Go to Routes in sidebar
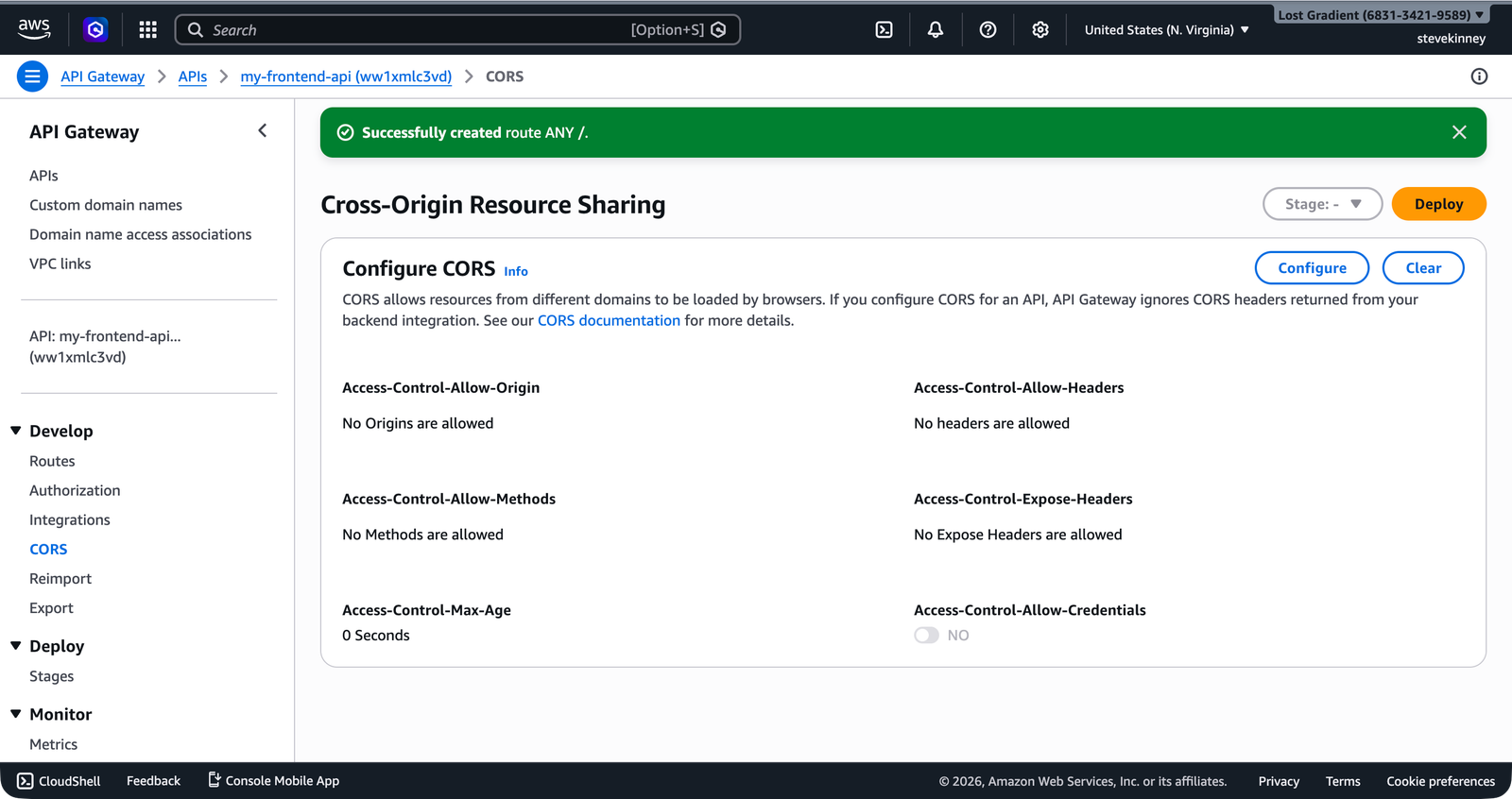Viewport: 1512px width, 799px height. (52, 461)
